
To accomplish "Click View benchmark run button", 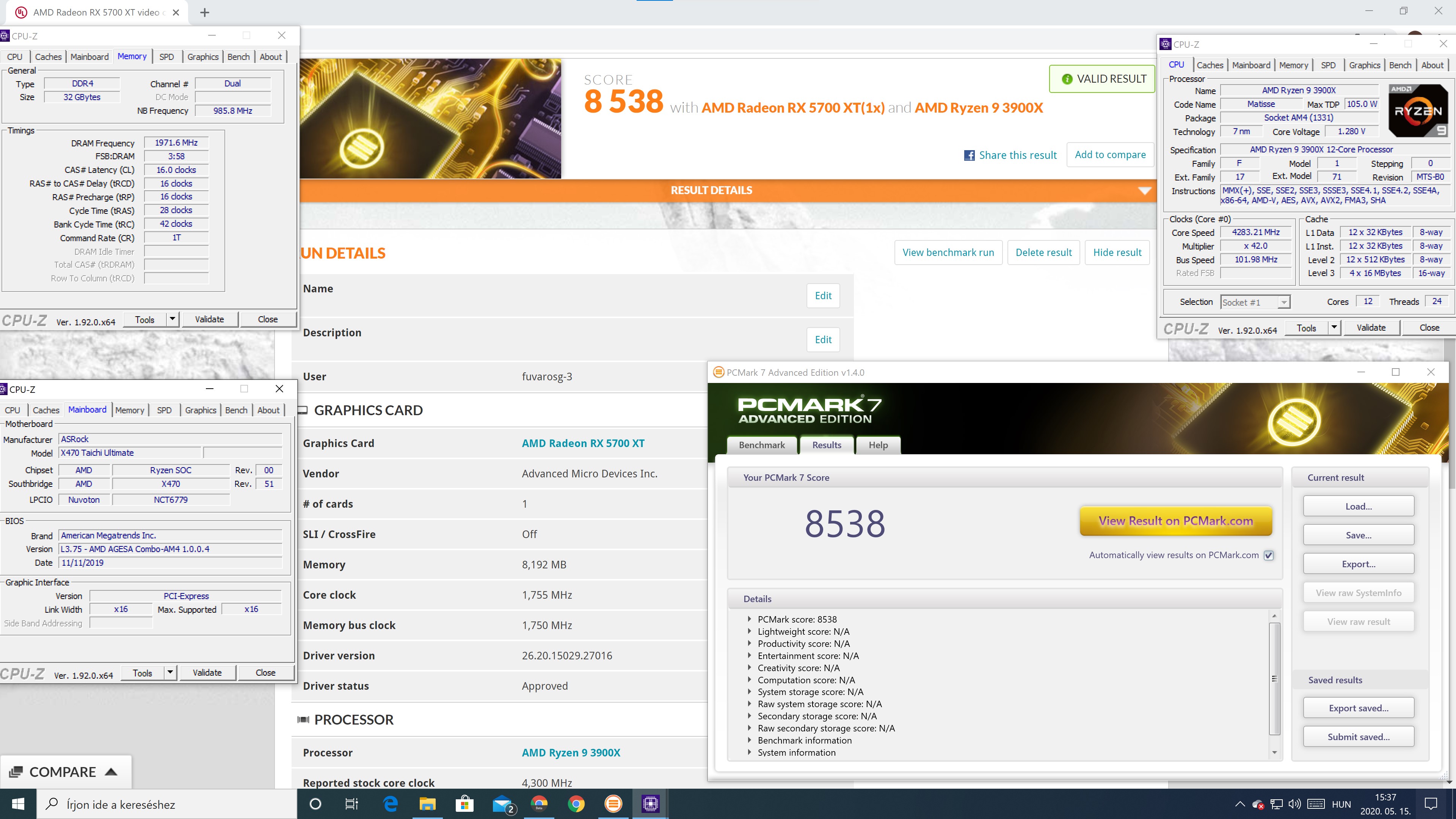I will click(x=948, y=252).
